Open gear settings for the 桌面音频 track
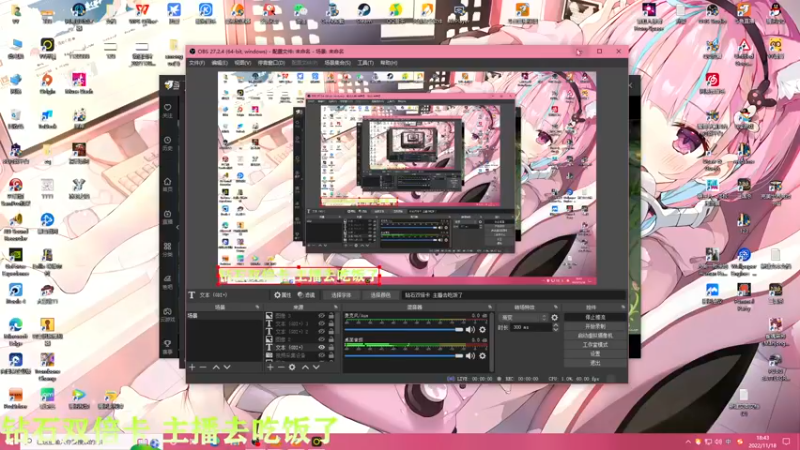Viewport: 800px width, 450px height. coord(482,356)
